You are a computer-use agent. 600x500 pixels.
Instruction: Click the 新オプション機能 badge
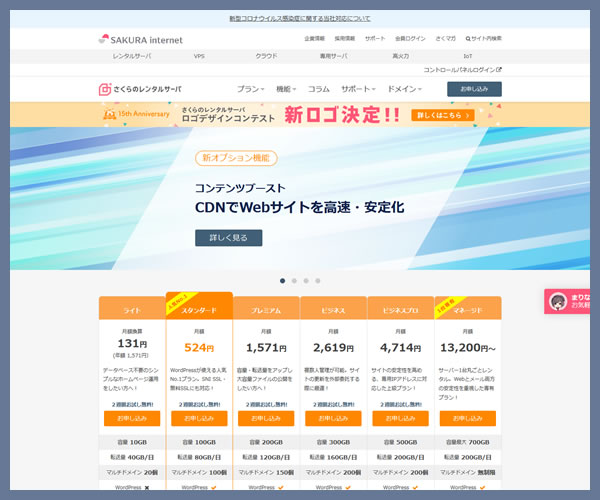[x=236, y=158]
